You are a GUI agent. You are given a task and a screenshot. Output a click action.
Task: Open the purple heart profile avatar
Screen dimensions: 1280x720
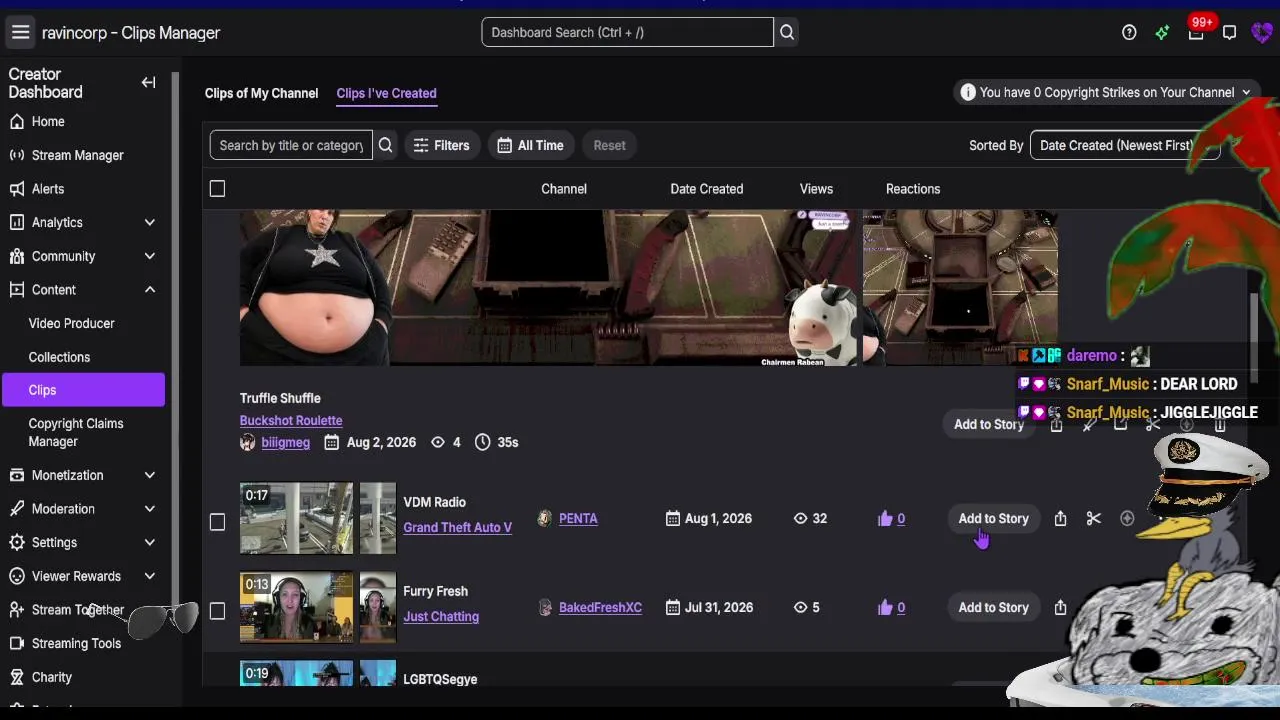1262,32
